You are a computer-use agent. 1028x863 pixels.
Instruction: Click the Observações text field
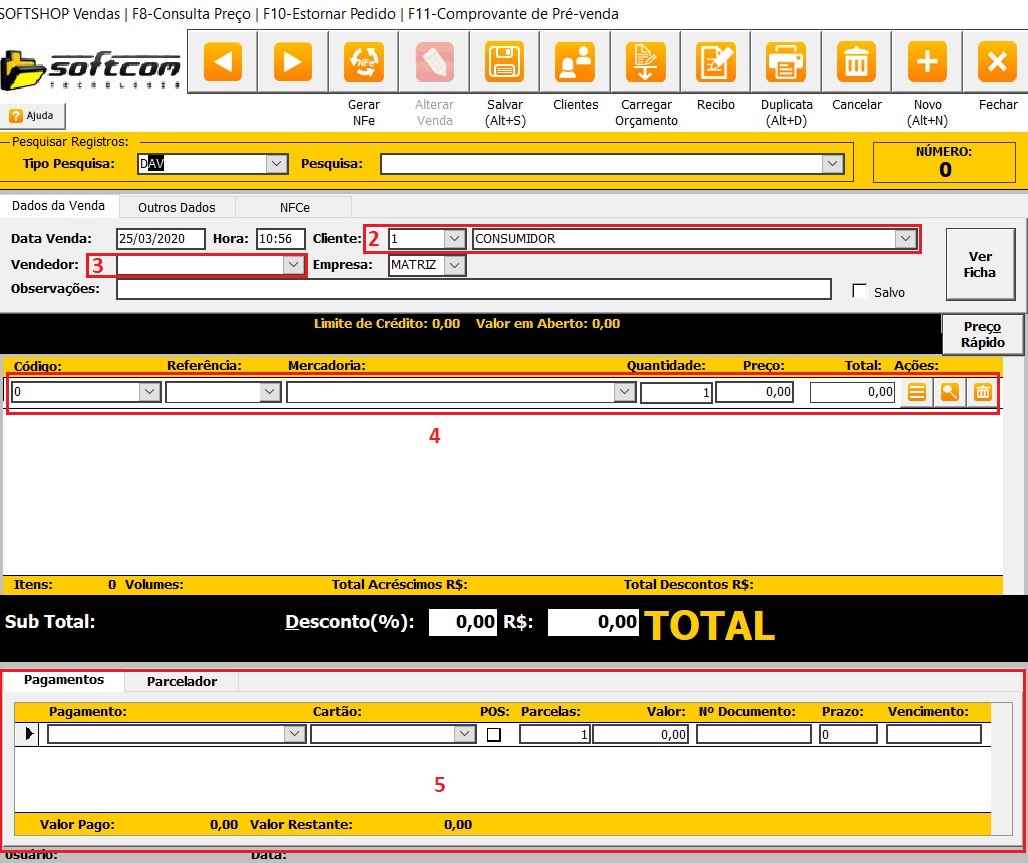click(473, 289)
